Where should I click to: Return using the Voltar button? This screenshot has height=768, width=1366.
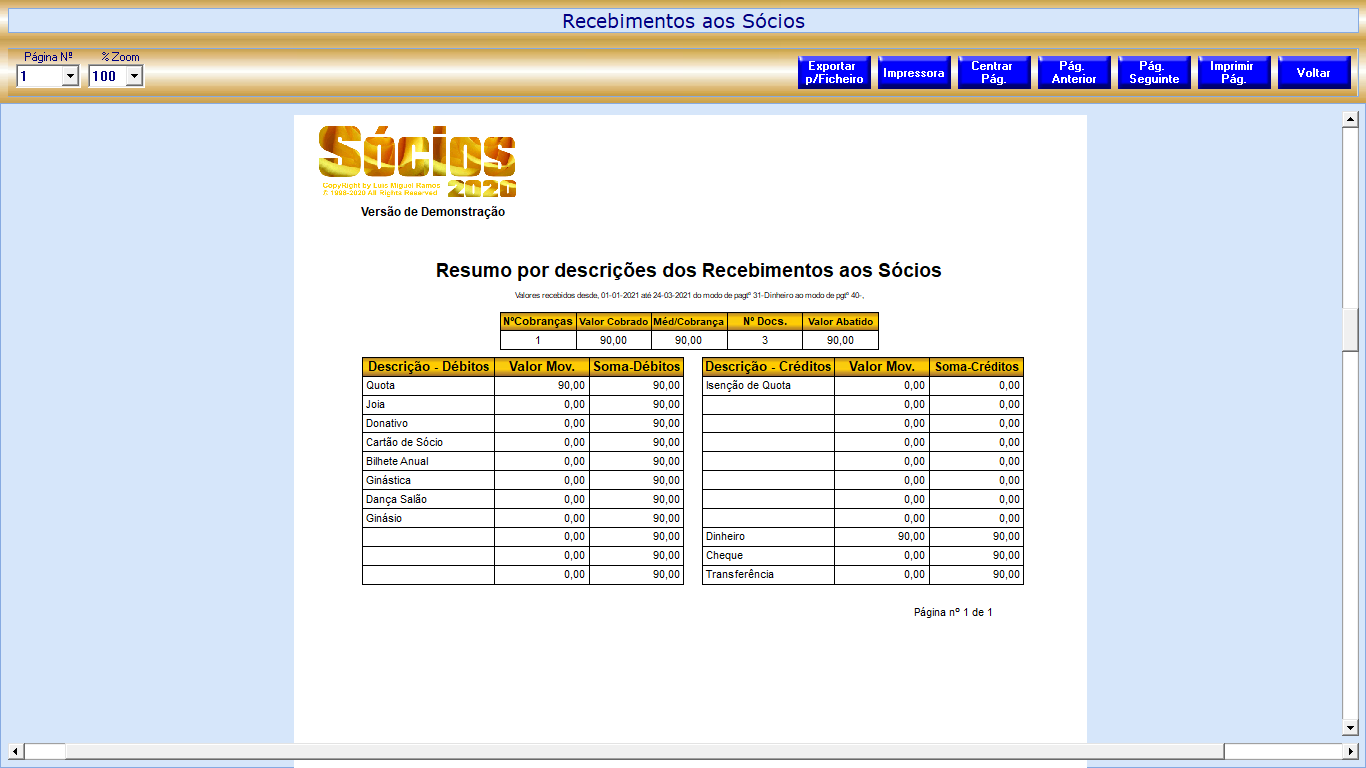pyautogui.click(x=1314, y=73)
